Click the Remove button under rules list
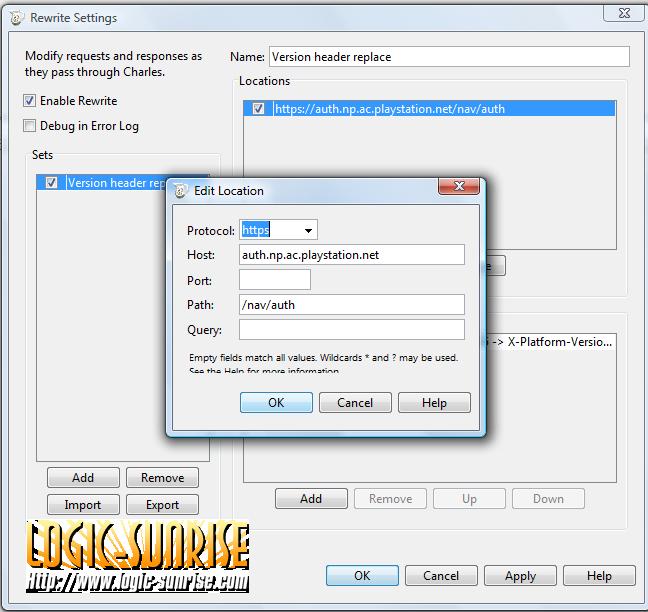Viewport: 648px width, 612px height. 391,499
